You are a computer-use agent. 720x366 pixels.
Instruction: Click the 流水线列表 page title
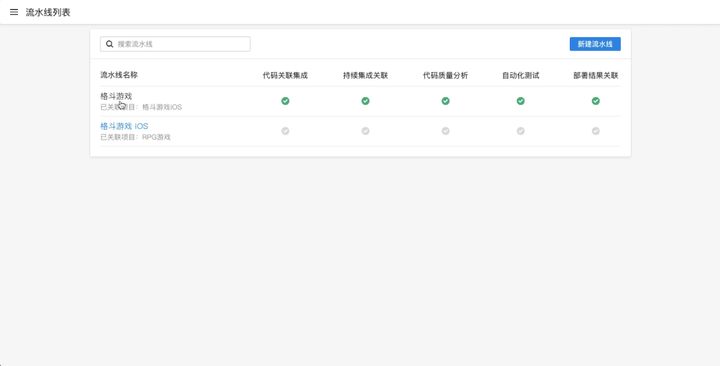pyautogui.click(x=48, y=12)
